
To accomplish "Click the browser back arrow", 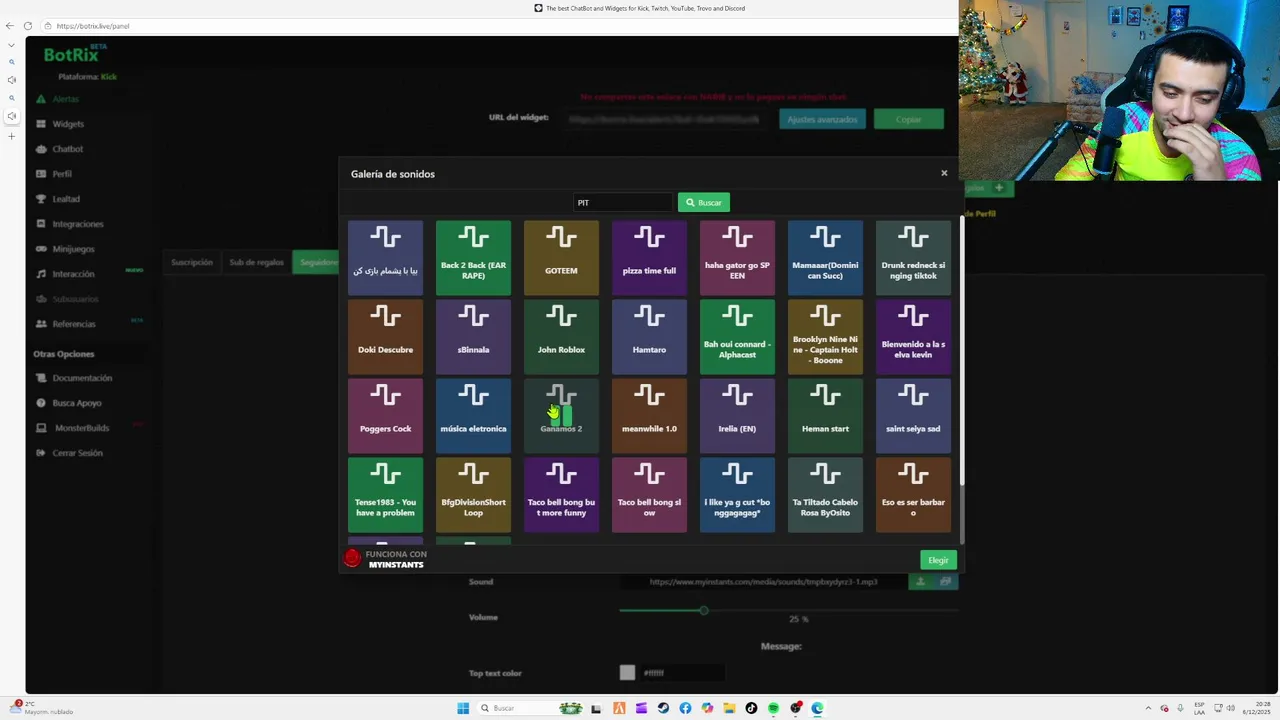I will pyautogui.click(x=10, y=26).
